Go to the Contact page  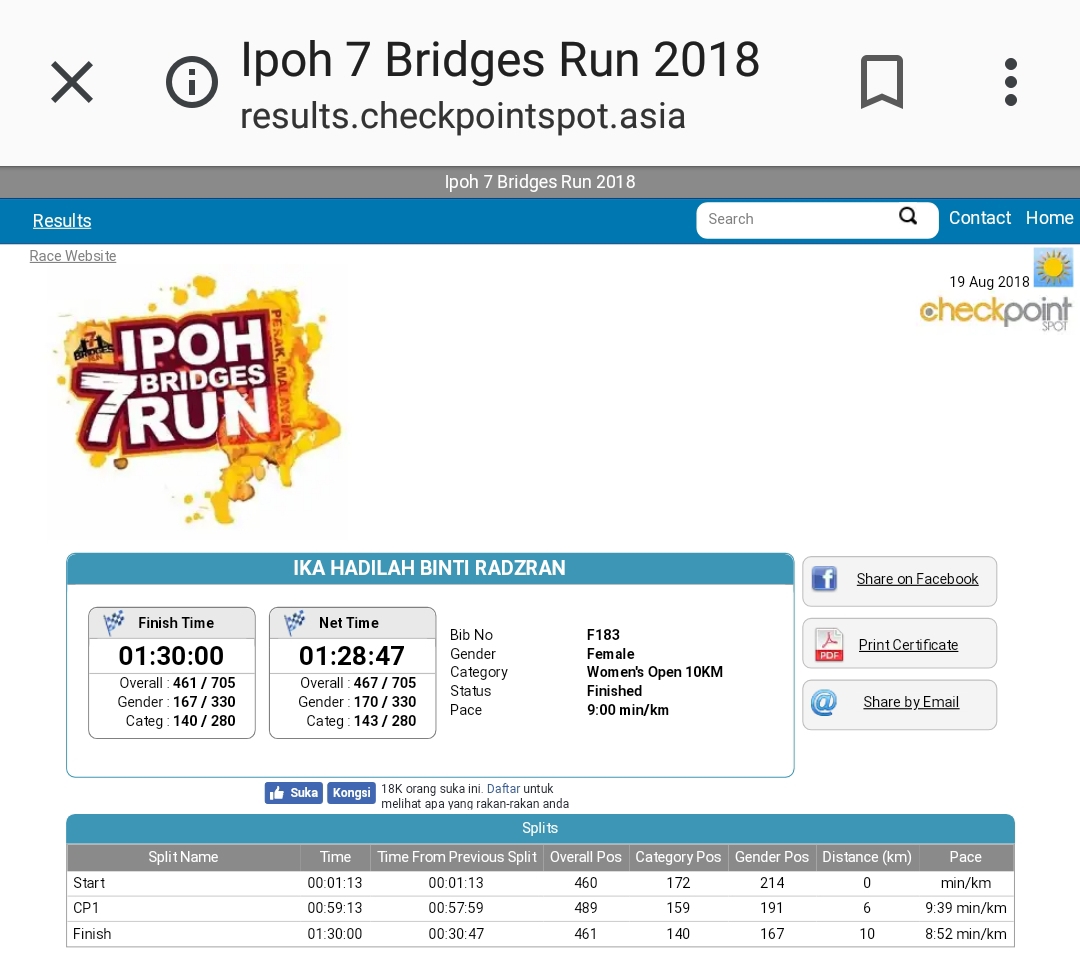point(979,218)
